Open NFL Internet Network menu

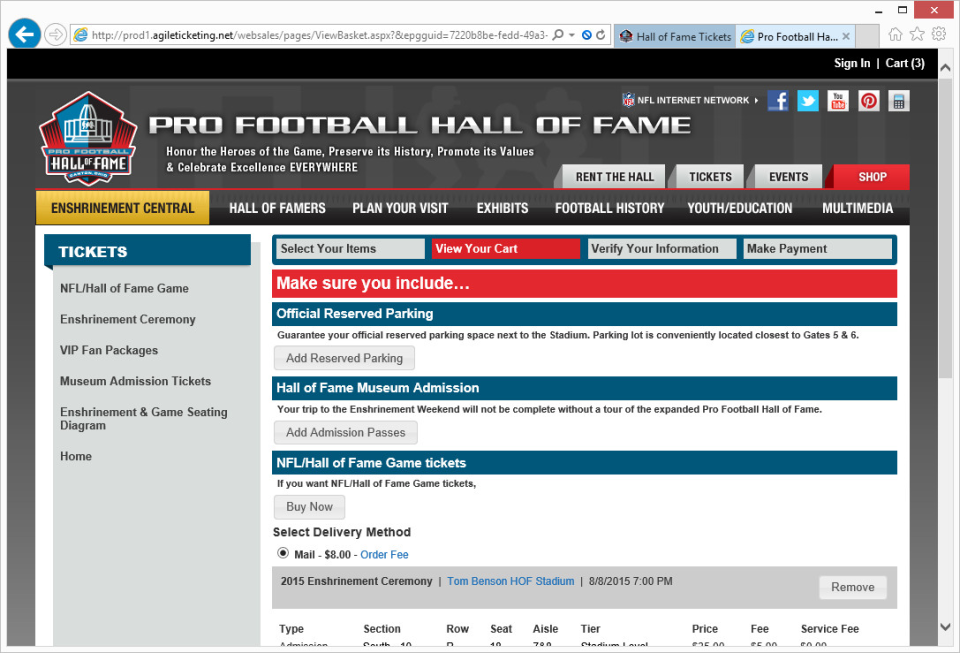click(690, 100)
